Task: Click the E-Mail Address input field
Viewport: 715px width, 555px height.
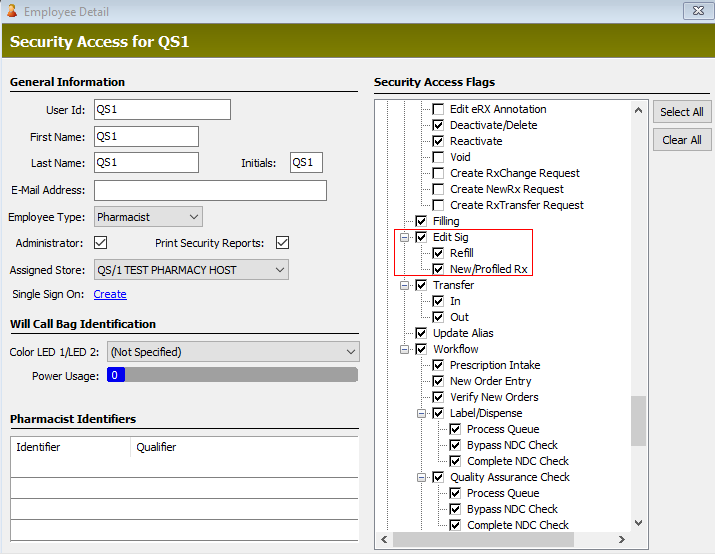Action: click(210, 190)
